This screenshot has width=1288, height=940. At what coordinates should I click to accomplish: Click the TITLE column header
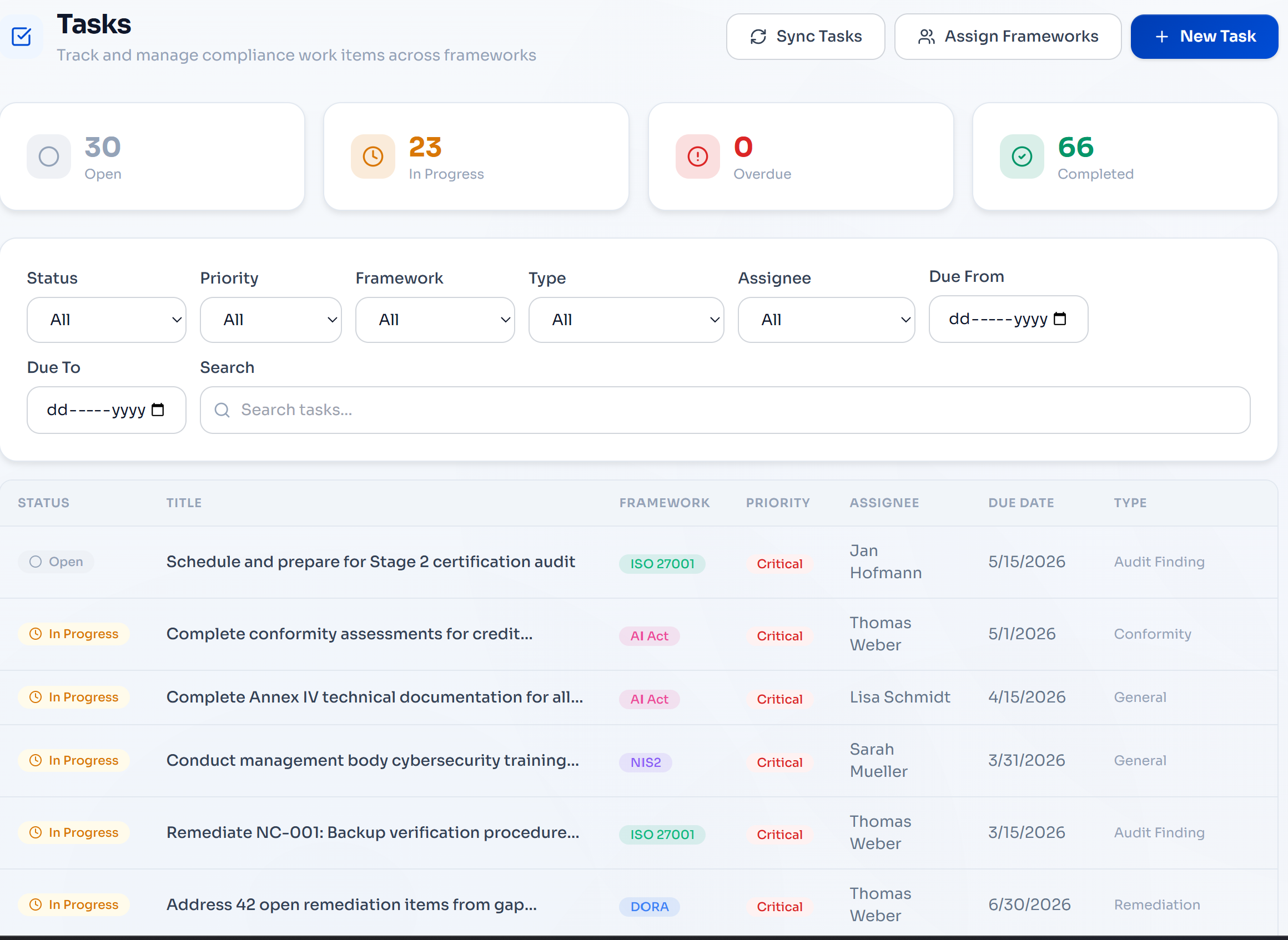point(183,502)
